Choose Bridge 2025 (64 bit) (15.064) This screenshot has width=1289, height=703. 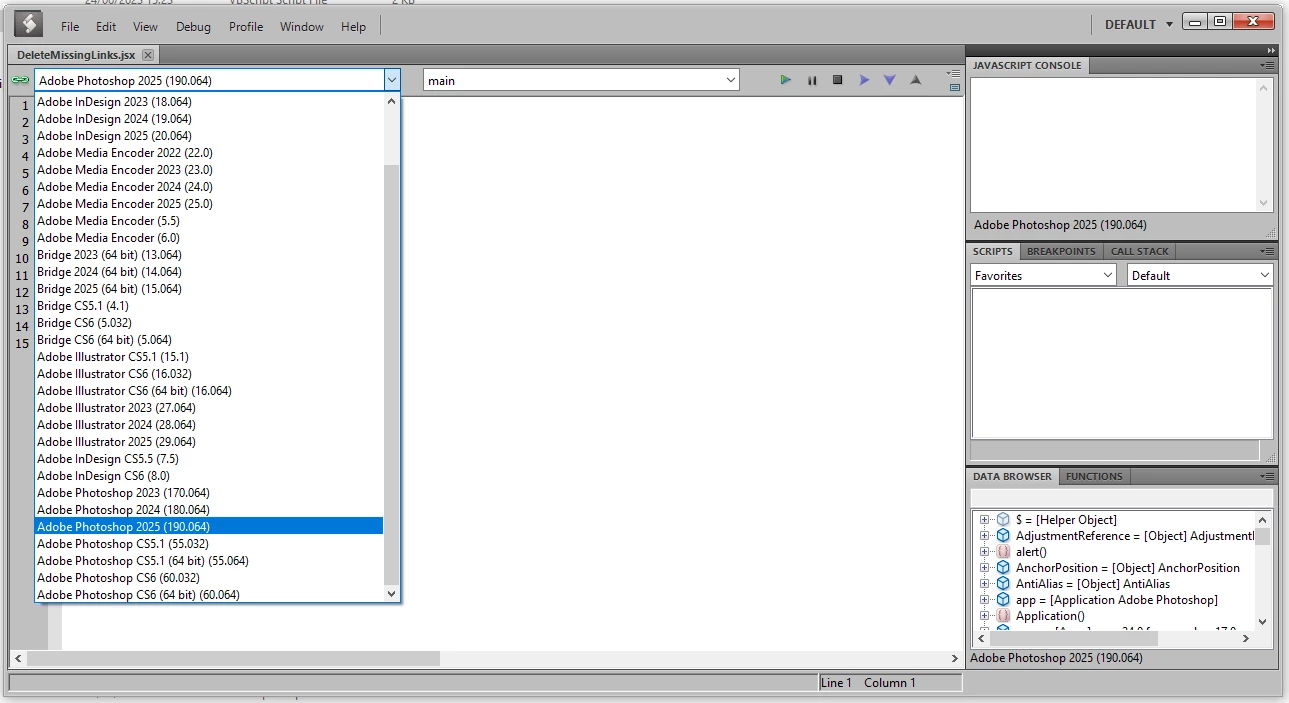coord(209,289)
